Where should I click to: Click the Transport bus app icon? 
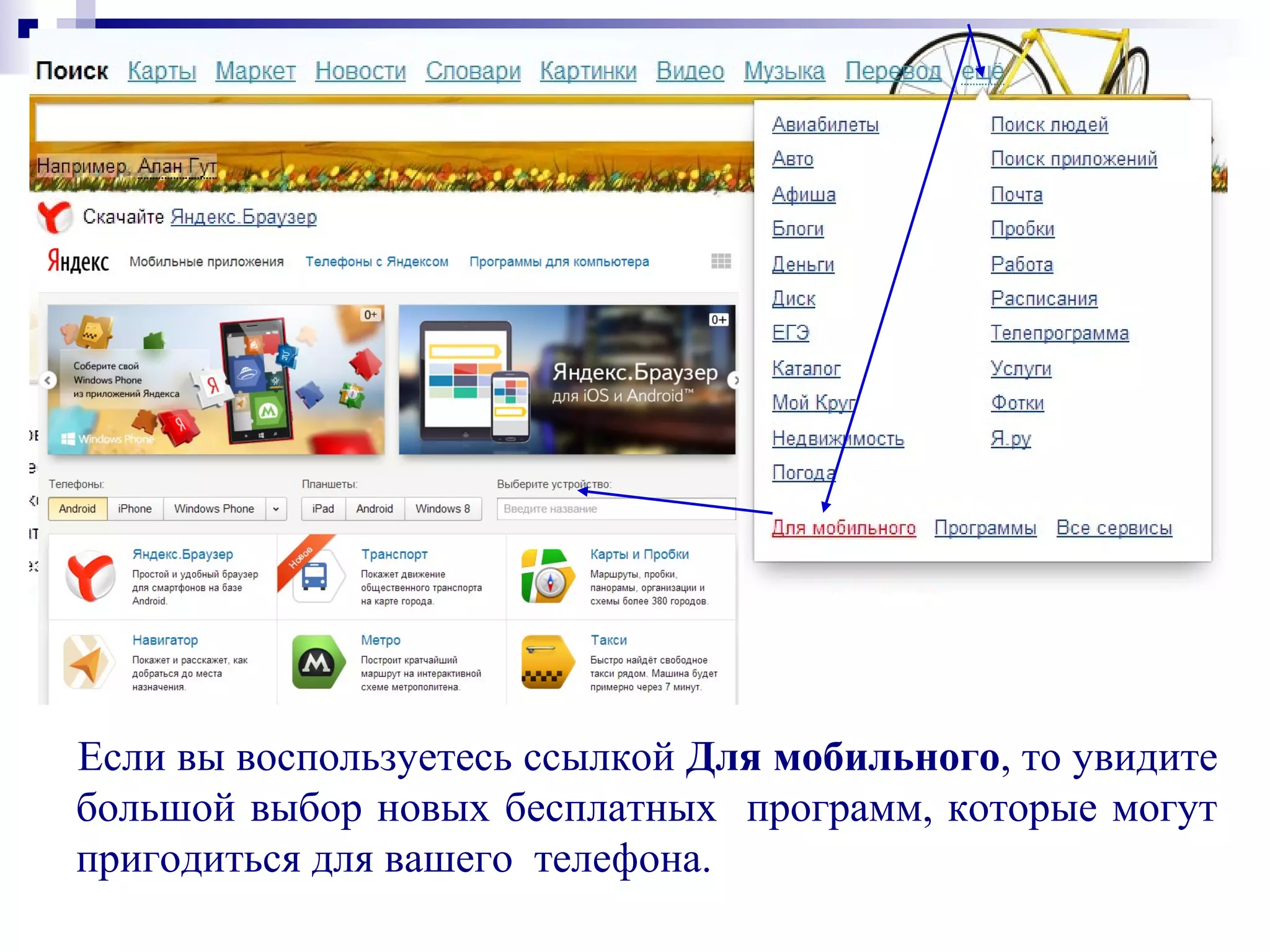click(x=315, y=576)
